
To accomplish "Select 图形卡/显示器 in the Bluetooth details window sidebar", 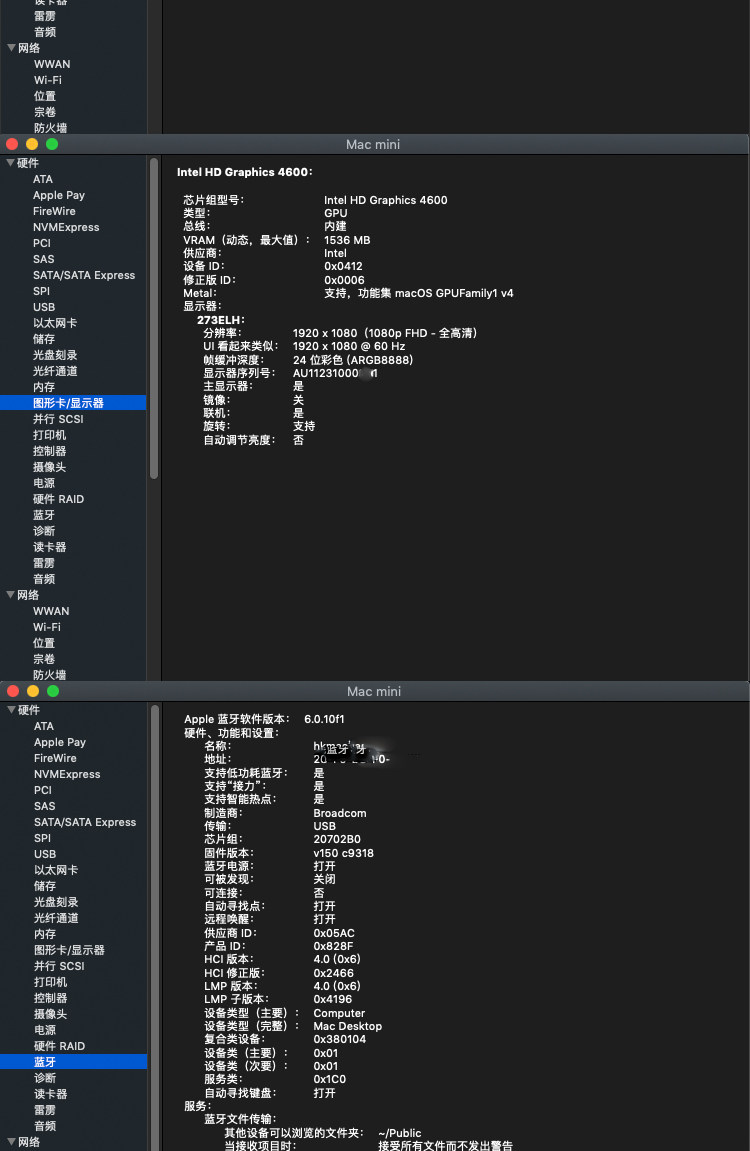I will pyautogui.click(x=69, y=950).
